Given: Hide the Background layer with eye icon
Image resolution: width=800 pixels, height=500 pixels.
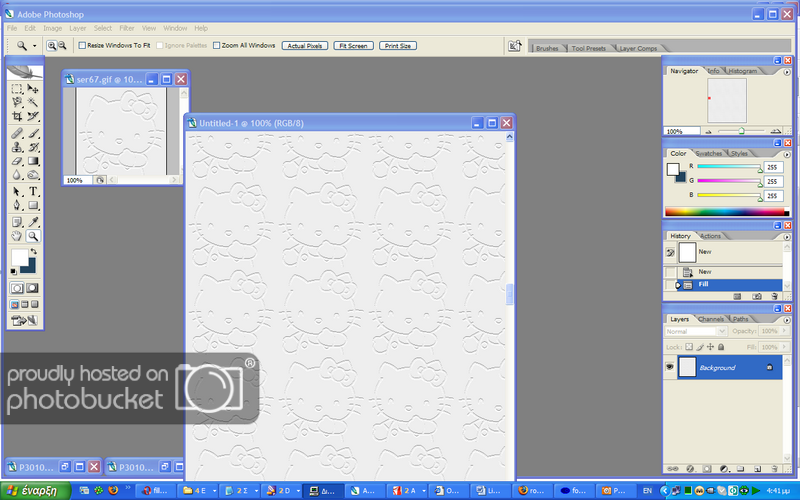Looking at the screenshot, I should click(x=670, y=368).
